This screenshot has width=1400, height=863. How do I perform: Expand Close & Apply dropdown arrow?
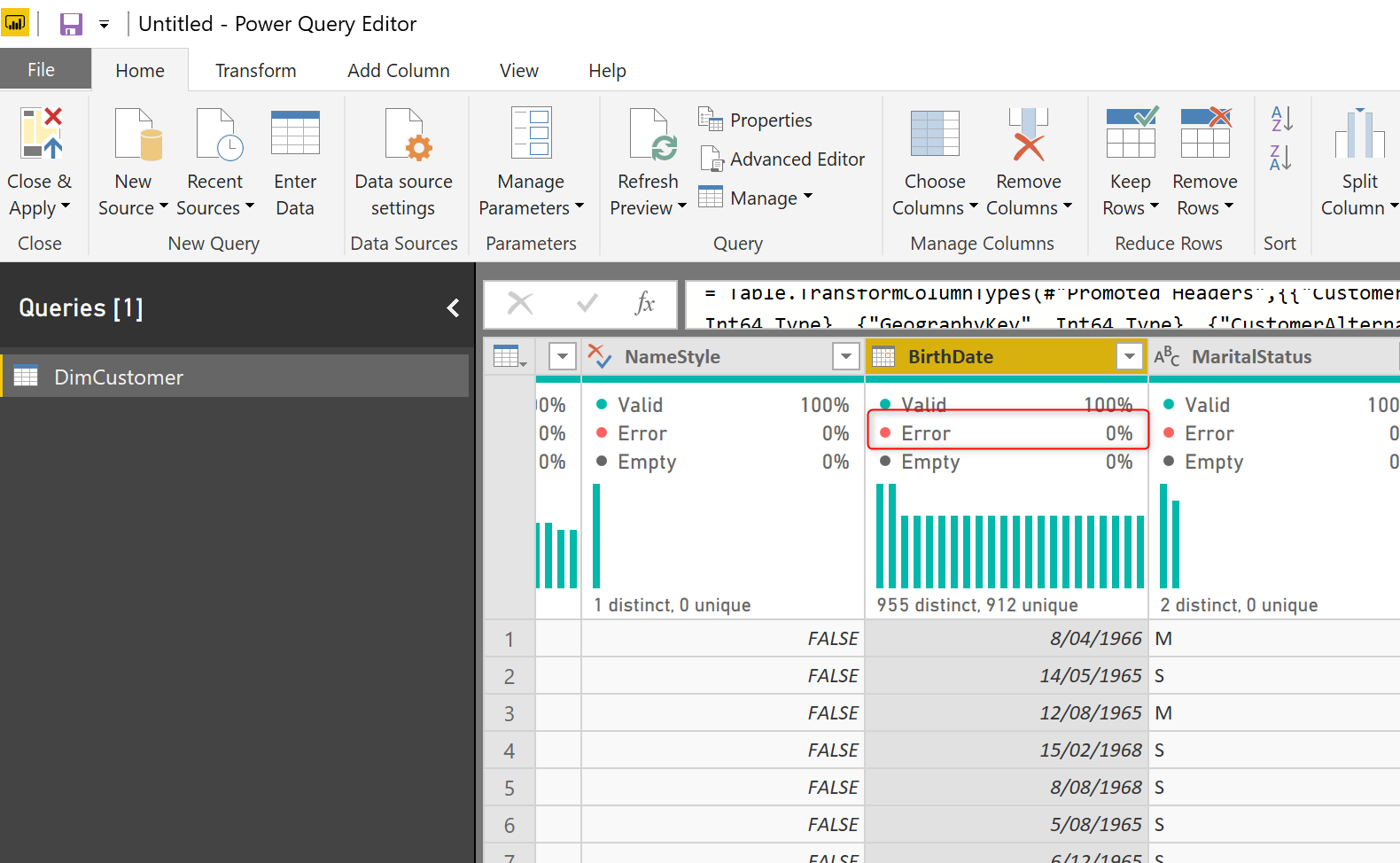pos(66,206)
